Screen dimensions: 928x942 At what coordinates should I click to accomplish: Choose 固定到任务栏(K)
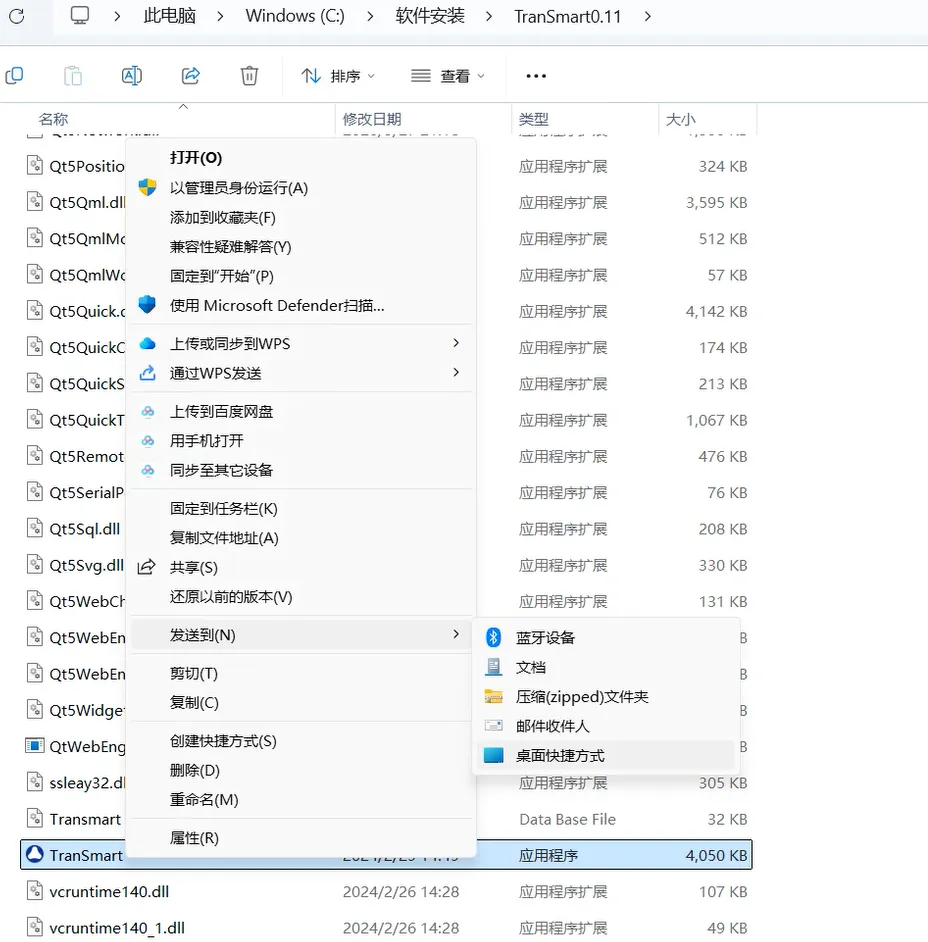pyautogui.click(x=301, y=509)
